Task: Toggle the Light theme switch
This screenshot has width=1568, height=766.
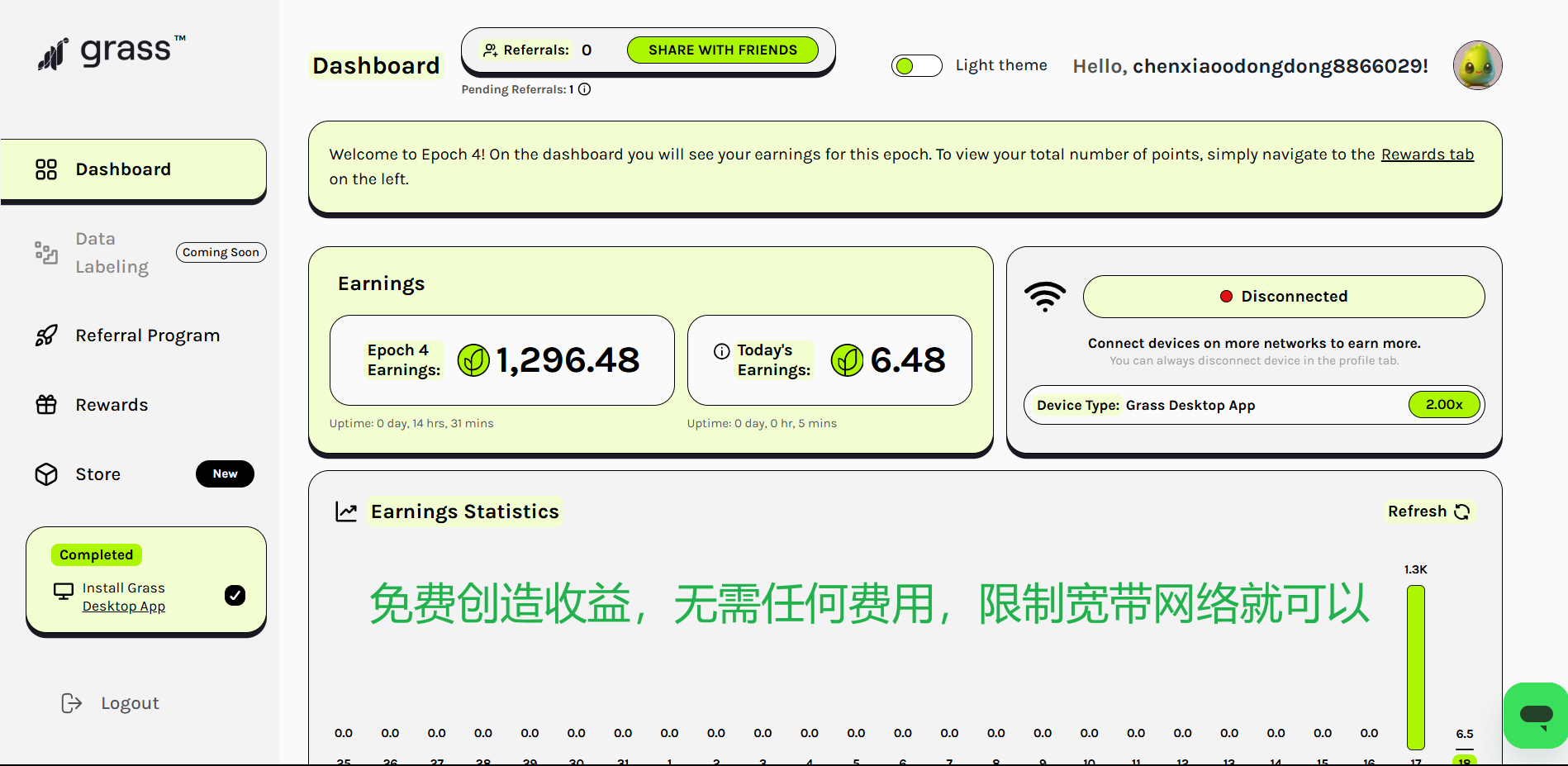Action: (916, 66)
